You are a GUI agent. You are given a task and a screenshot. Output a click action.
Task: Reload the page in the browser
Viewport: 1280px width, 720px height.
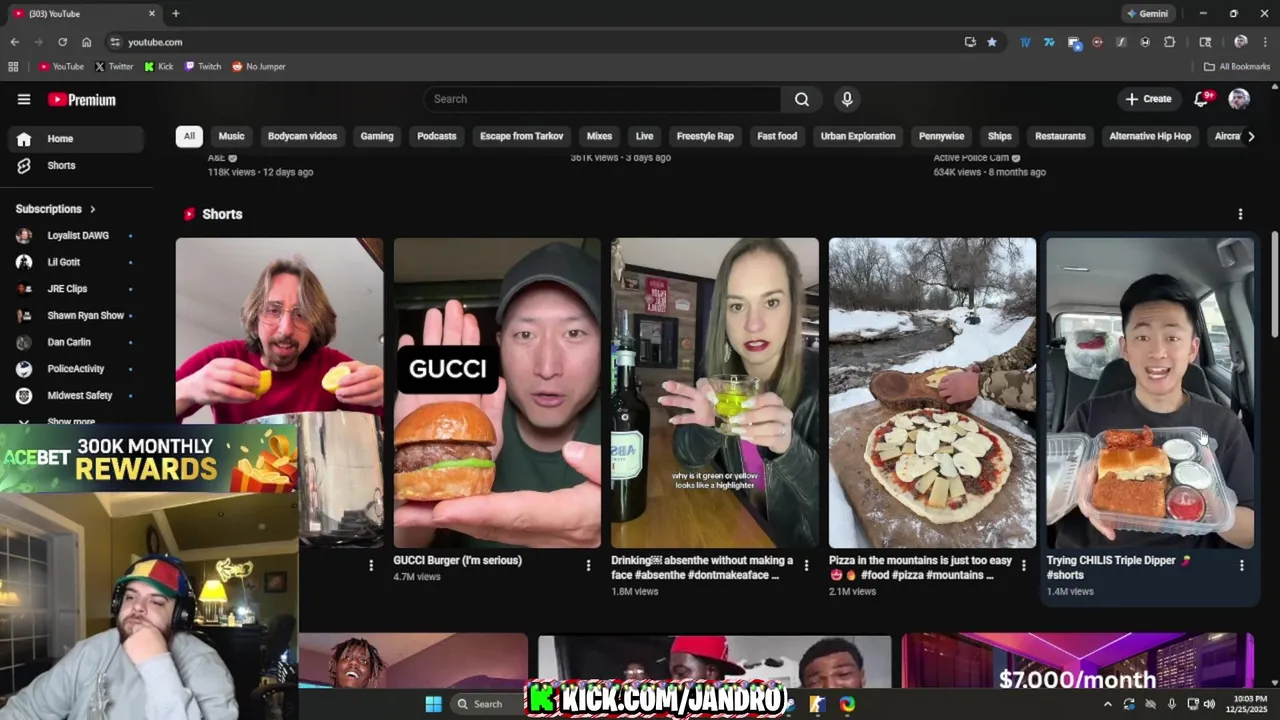(62, 42)
